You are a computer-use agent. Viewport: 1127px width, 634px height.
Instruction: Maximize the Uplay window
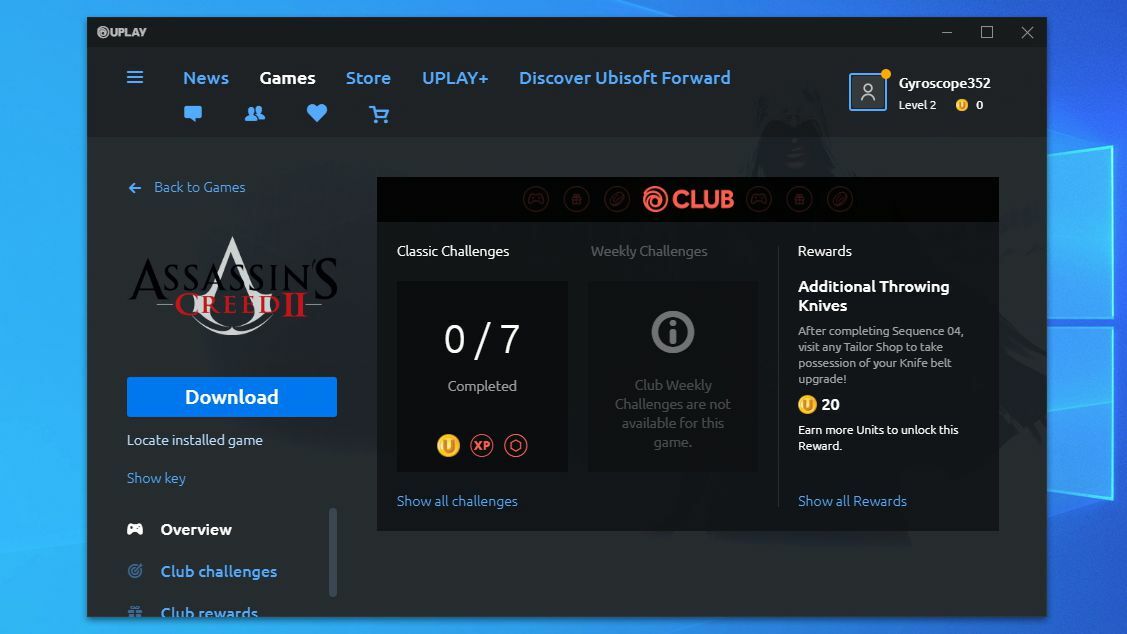[x=987, y=32]
